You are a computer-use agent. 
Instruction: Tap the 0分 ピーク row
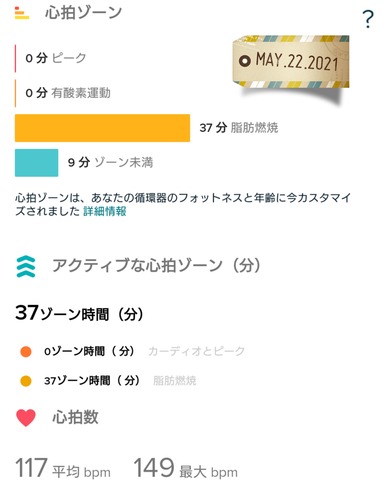click(51, 58)
